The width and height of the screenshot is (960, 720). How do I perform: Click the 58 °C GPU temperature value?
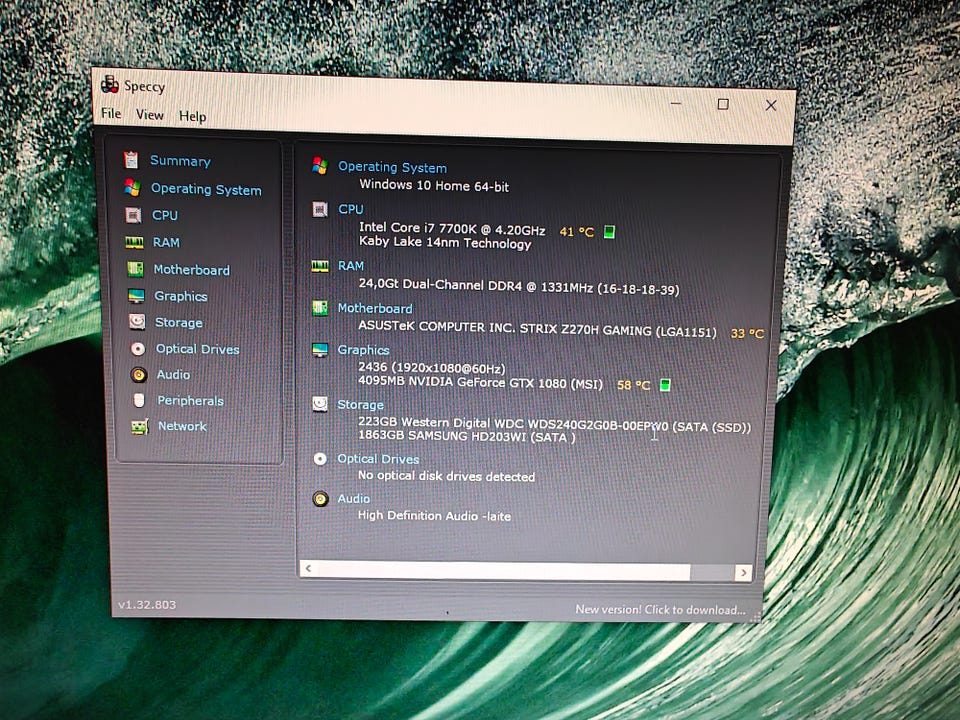[633, 384]
